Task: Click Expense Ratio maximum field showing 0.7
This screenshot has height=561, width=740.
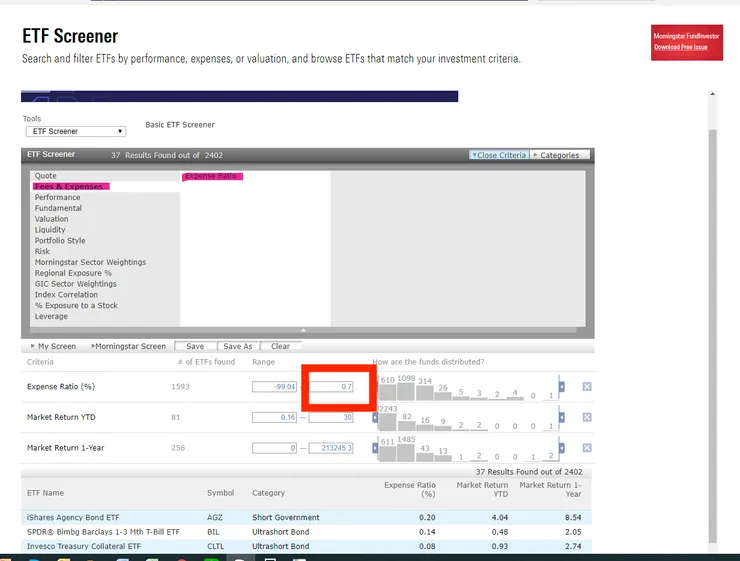Action: coord(331,387)
